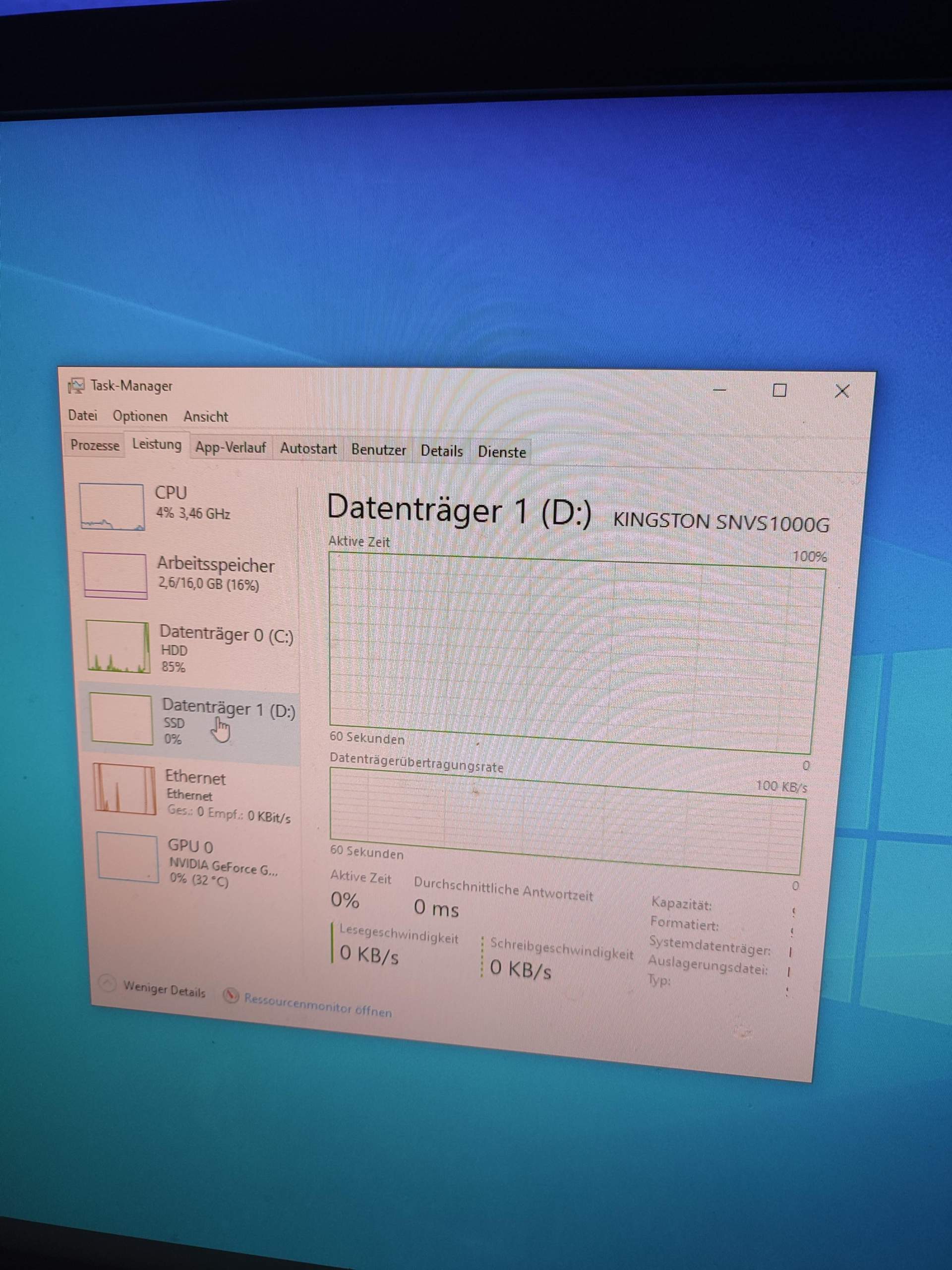Open the Optionen menu
The image size is (952, 1270).
click(x=139, y=416)
